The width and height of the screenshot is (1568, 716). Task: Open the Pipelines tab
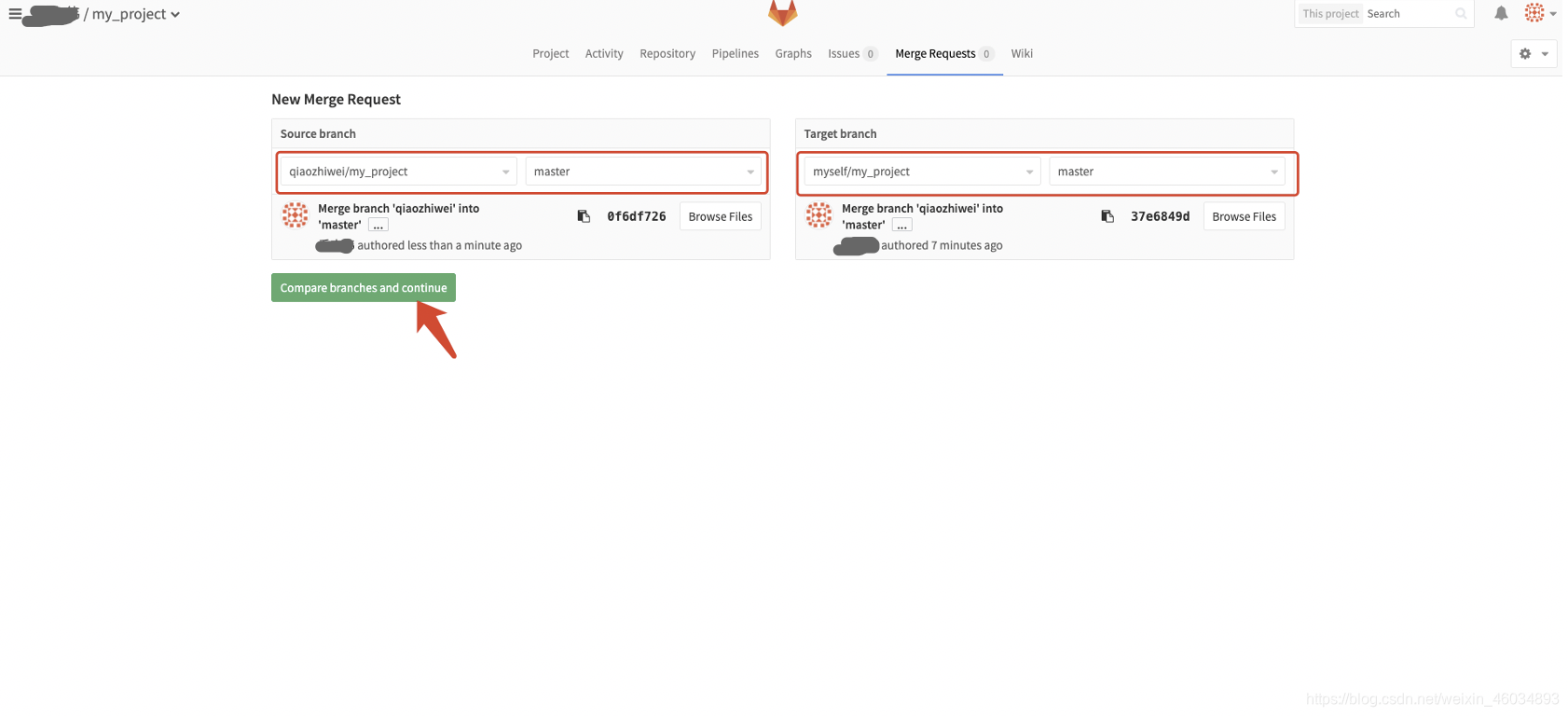(736, 54)
